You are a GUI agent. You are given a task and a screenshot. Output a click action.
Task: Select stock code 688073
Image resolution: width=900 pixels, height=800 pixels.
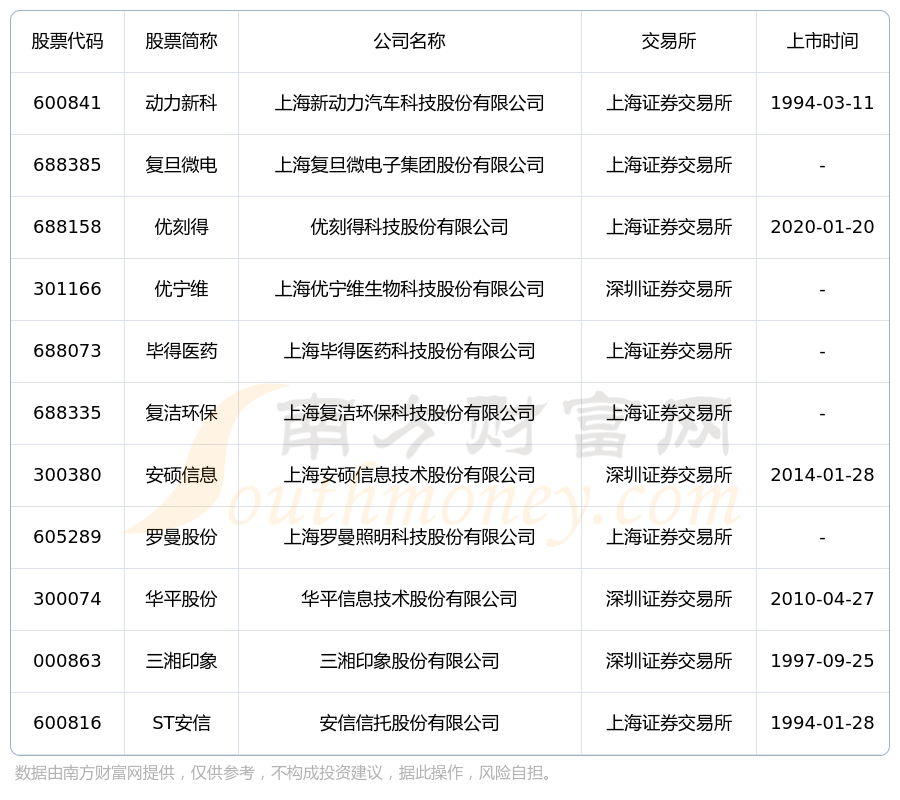67,351
